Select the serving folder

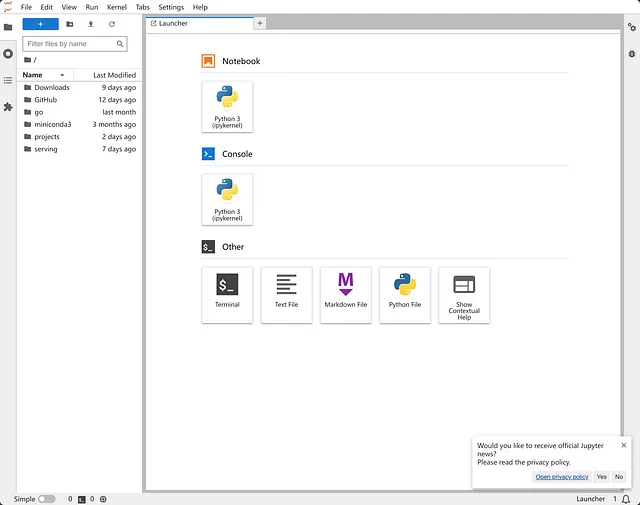[80, 149]
